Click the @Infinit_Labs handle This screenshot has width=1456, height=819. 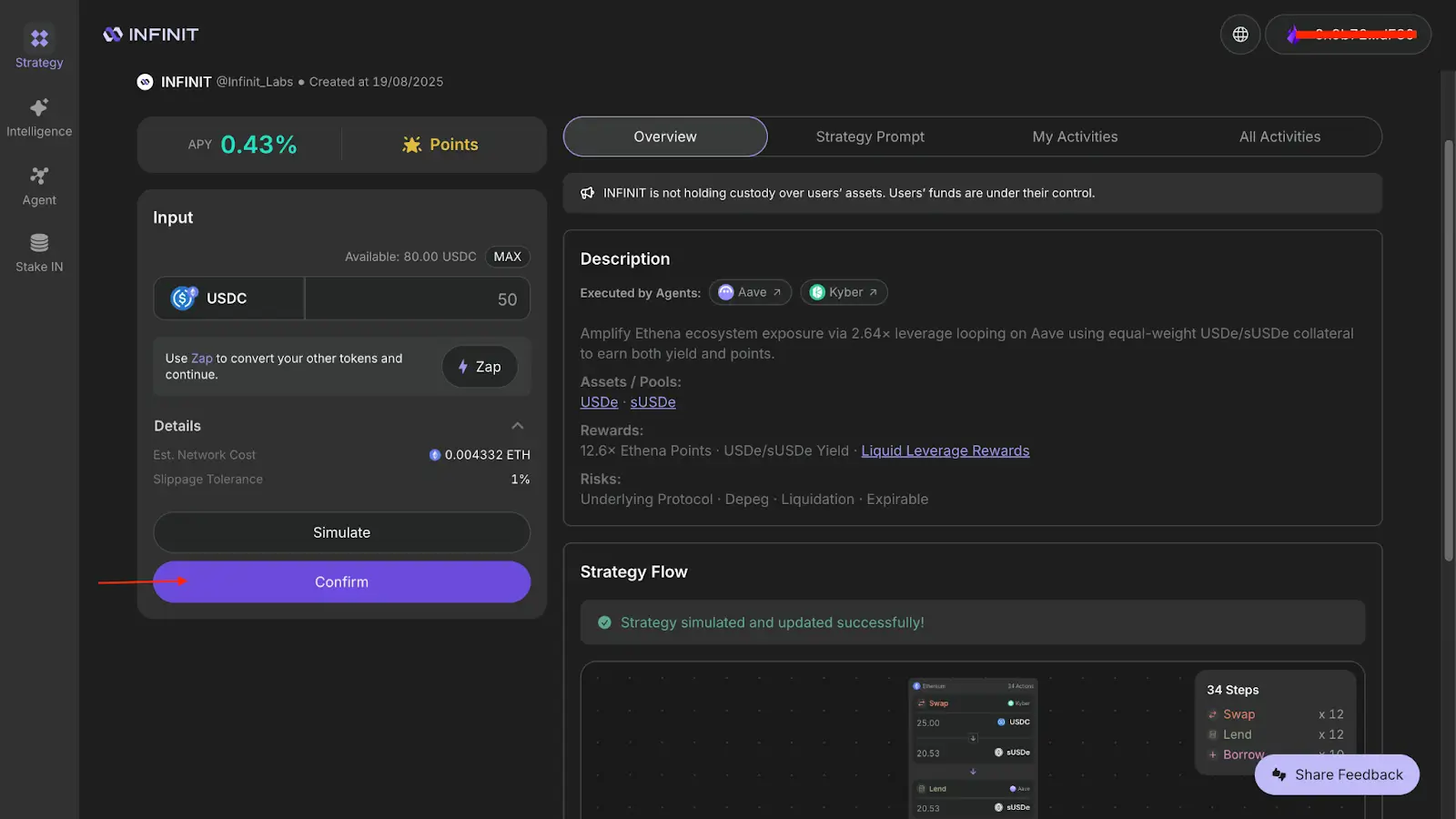click(255, 82)
